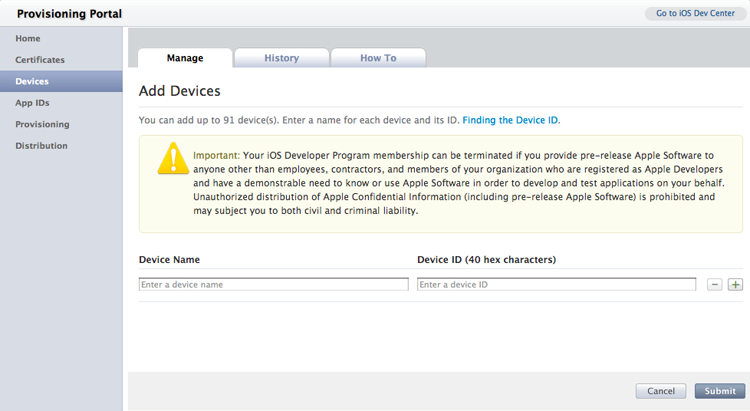Click the Device Name column label
This screenshot has width=750, height=411.
point(169,260)
